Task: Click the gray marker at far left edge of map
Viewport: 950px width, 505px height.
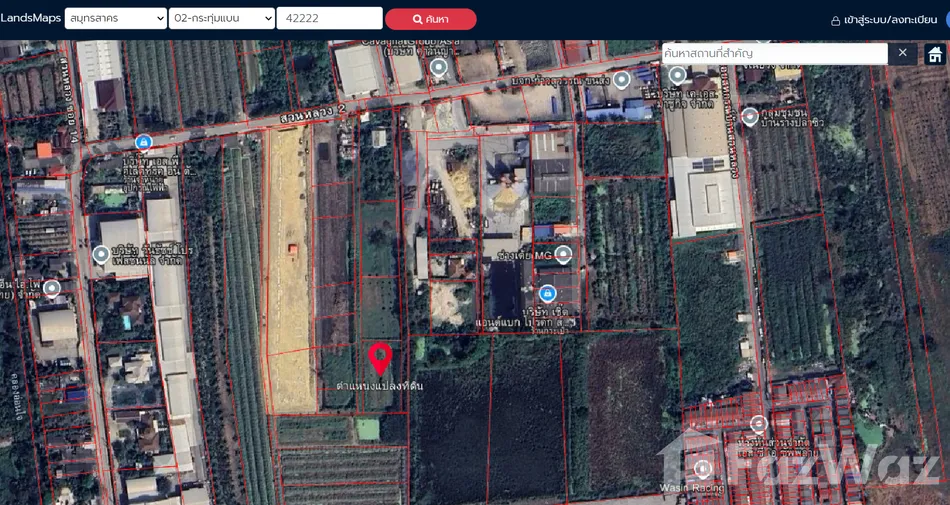Action: 52,288
